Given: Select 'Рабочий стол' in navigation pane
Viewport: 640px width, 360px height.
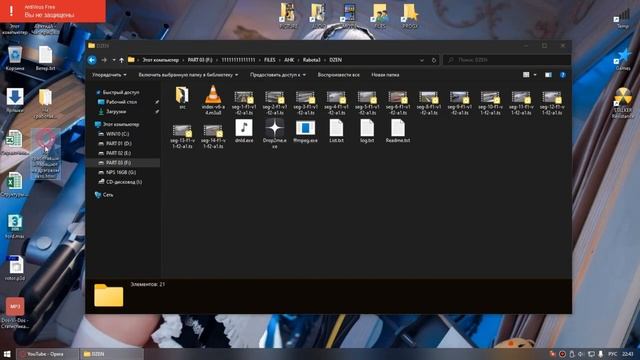Looking at the screenshot, I should pyautogui.click(x=121, y=102).
